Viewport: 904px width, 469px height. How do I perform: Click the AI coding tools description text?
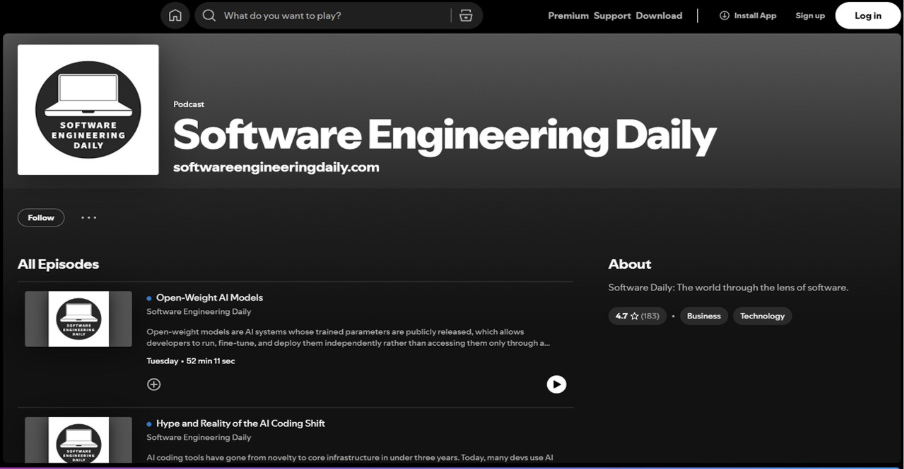click(x=350, y=457)
